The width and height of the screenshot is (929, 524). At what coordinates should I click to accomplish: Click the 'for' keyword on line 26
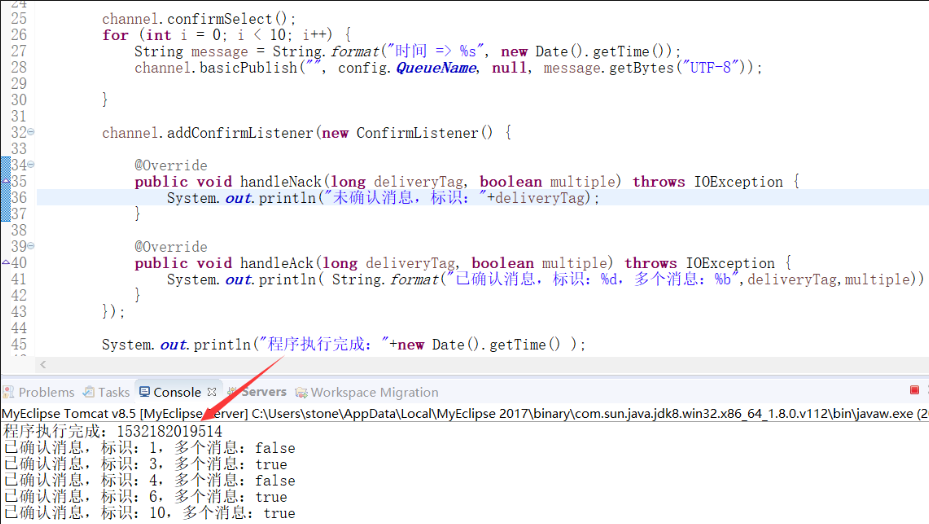pyautogui.click(x=115, y=35)
